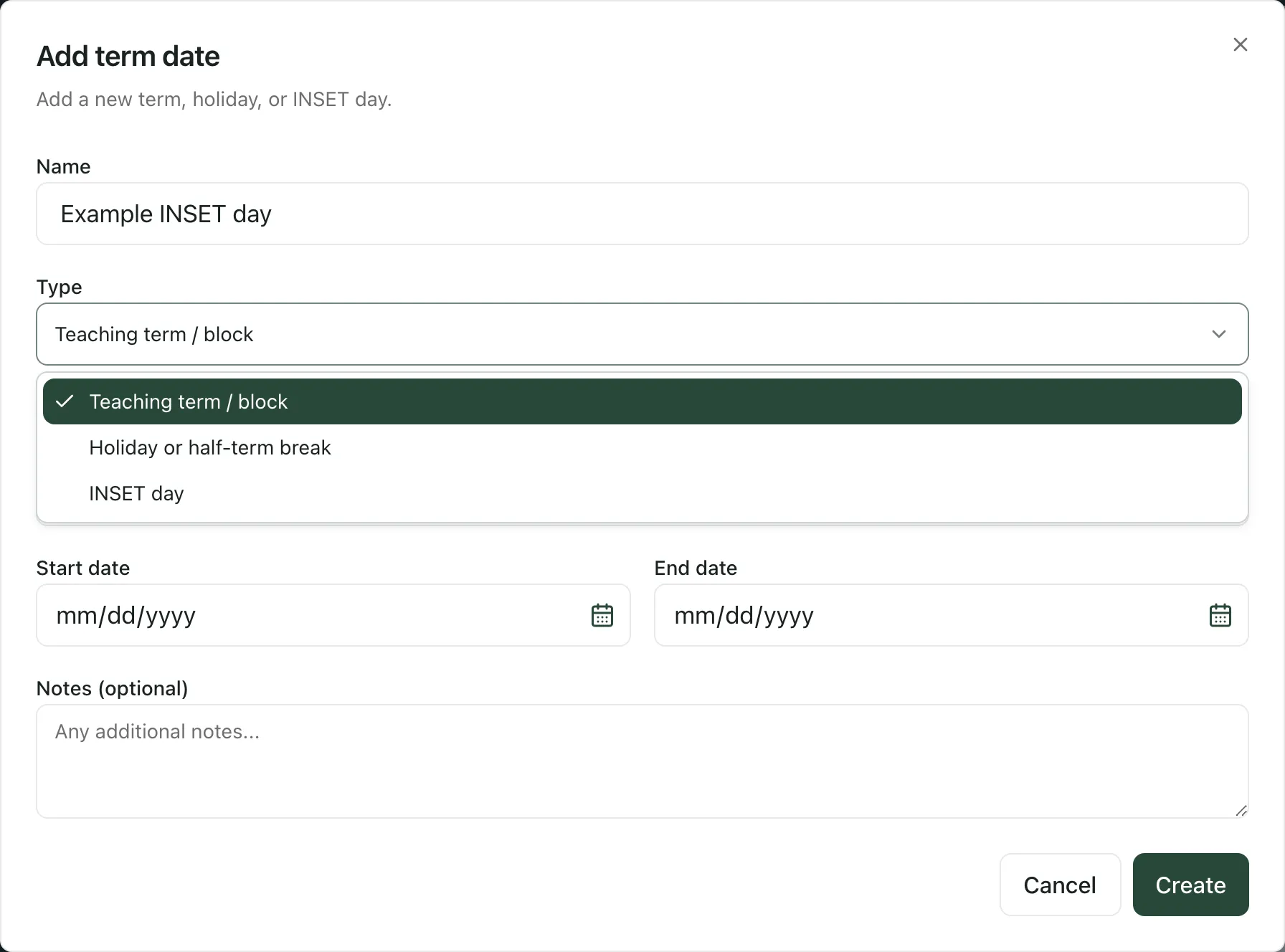Click into the Start date field
This screenshot has height=952, width=1285.
tap(333, 615)
